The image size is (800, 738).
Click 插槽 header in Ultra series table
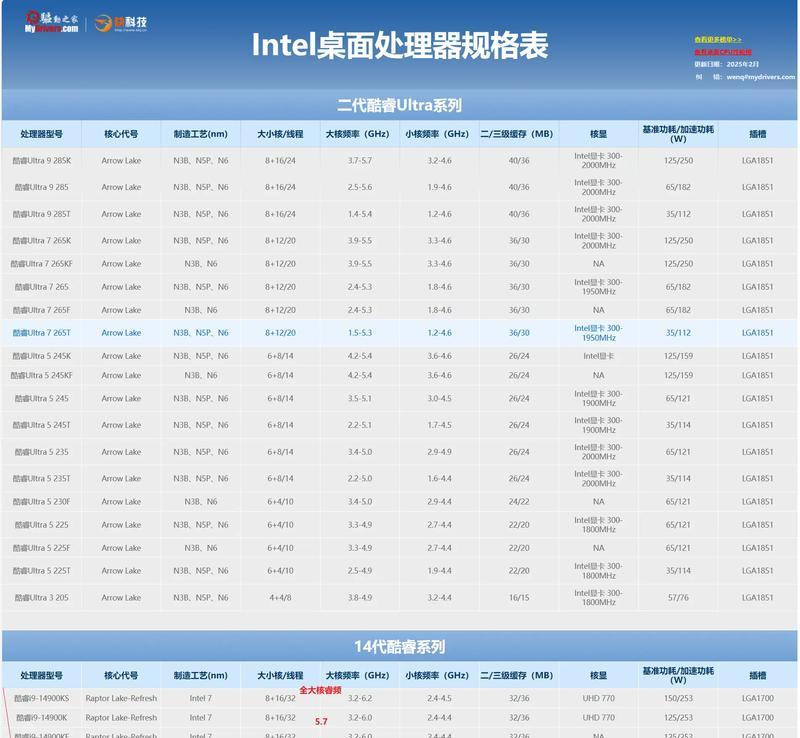tap(758, 134)
